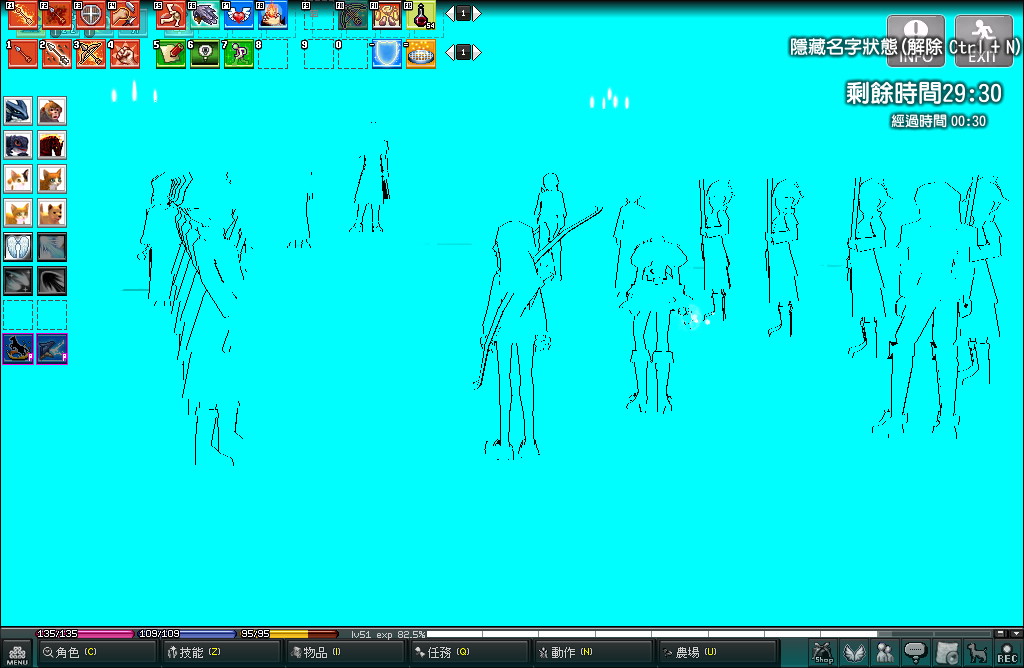The image size is (1024, 668).
Task: Activate the clenched fist skill in slot 4
Action: pyautogui.click(x=124, y=54)
